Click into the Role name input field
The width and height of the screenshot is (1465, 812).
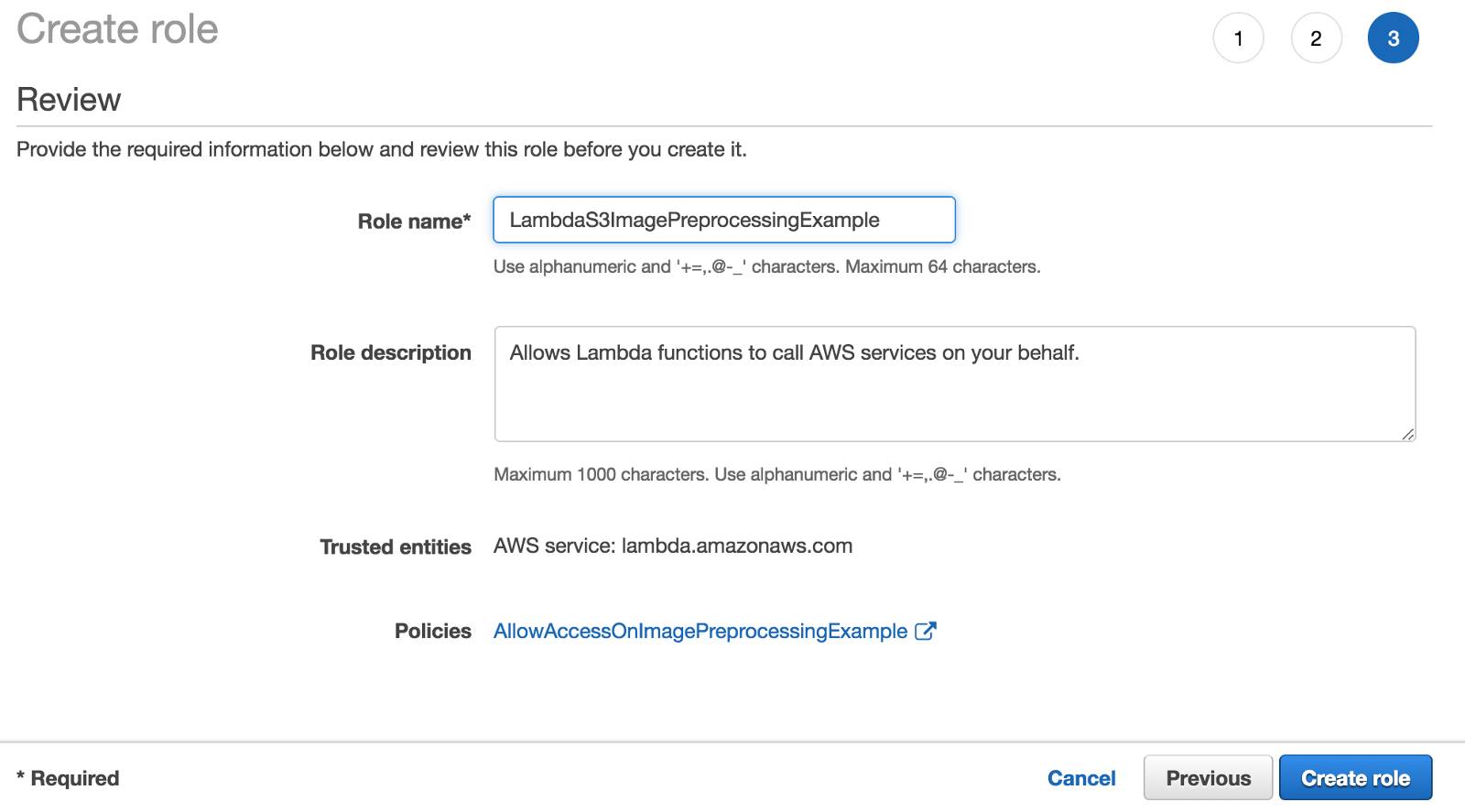(x=723, y=220)
